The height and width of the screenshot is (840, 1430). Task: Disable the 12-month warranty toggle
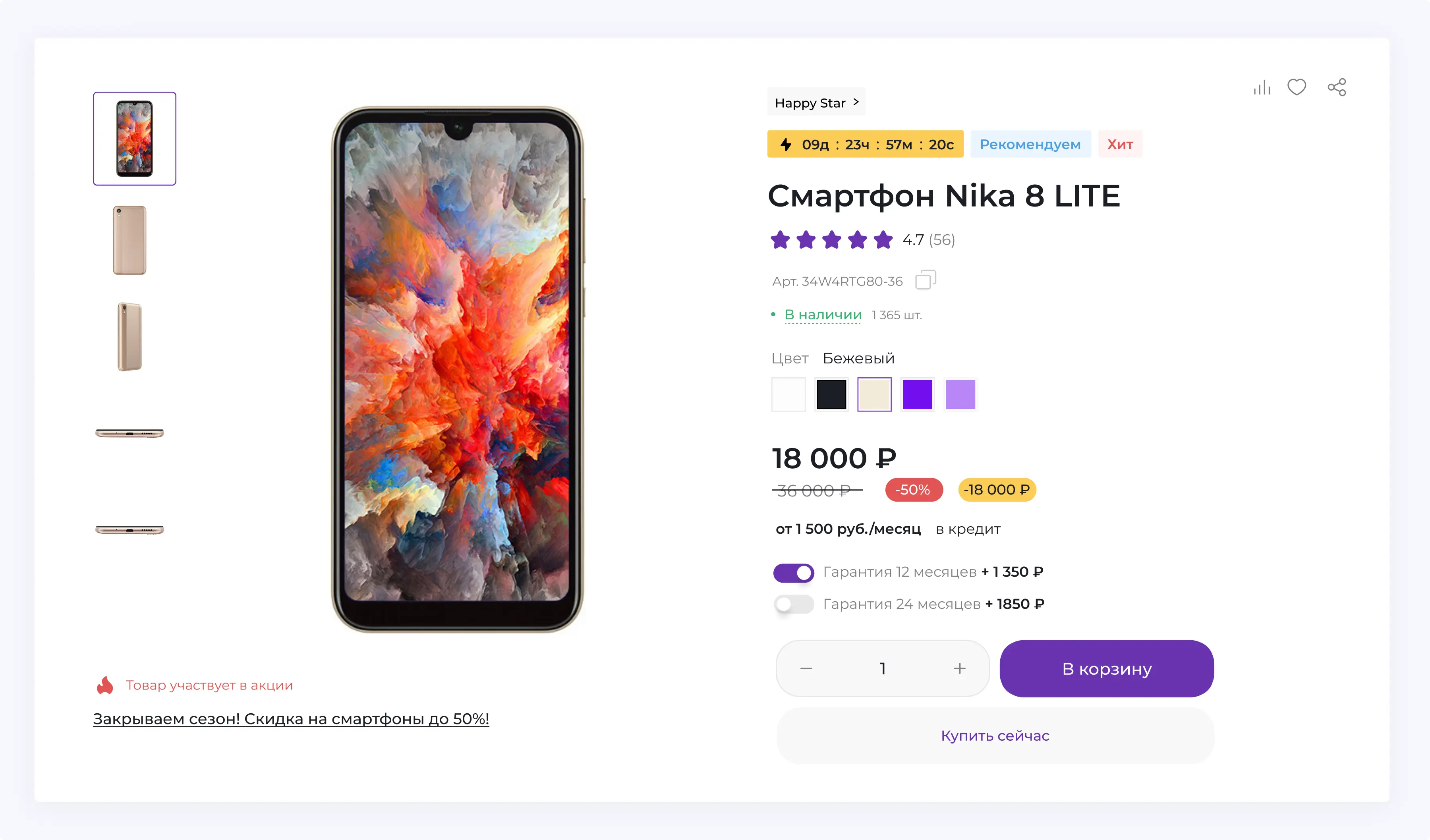(x=793, y=573)
